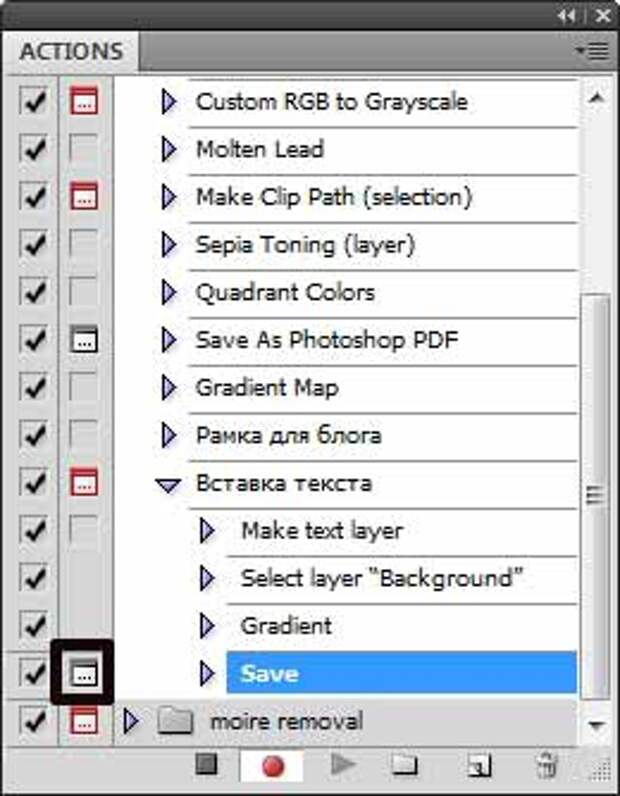Select the Make text layer step
Image resolution: width=620 pixels, height=796 pixels.
pos(321,530)
